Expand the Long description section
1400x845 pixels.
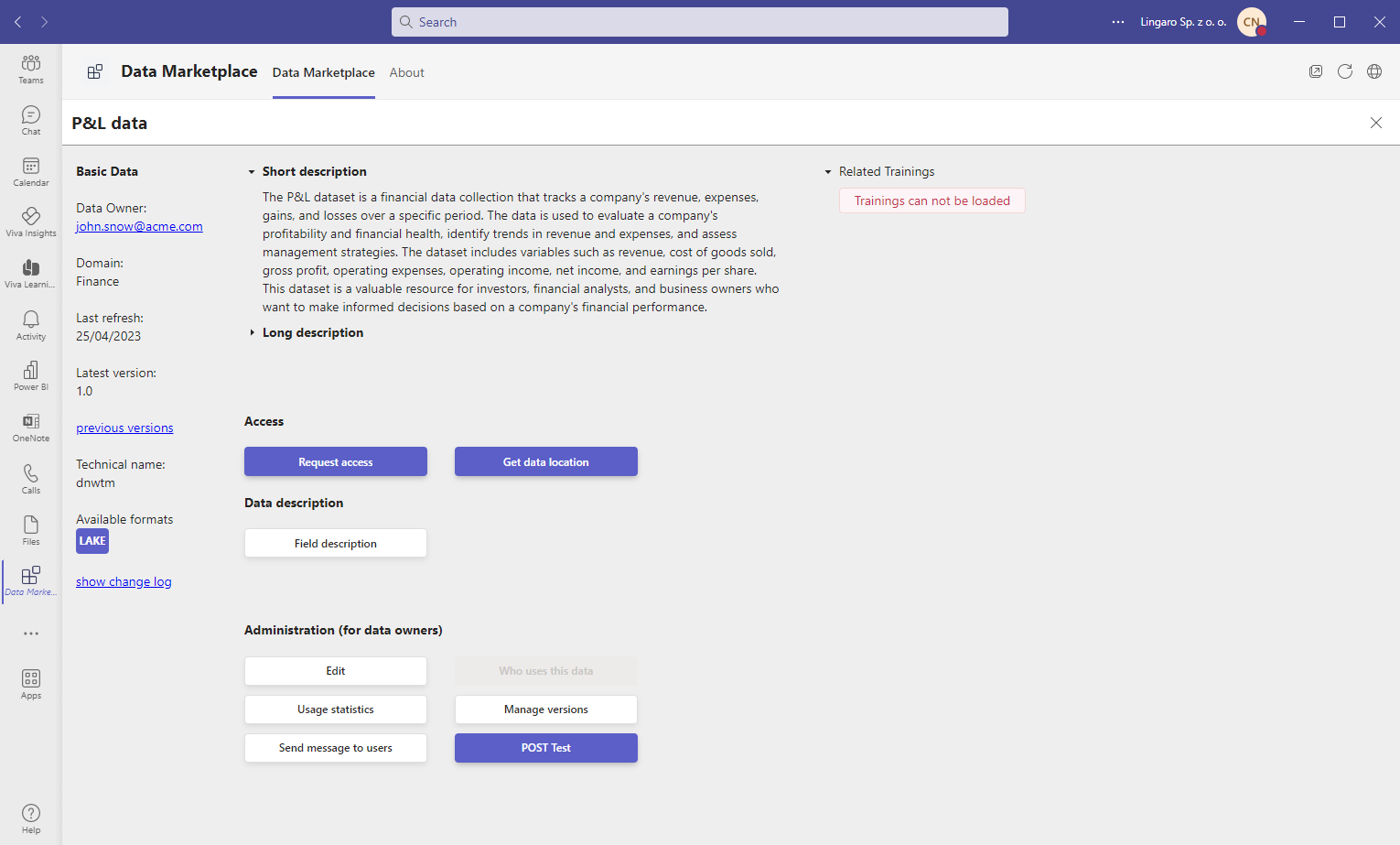pyautogui.click(x=252, y=332)
